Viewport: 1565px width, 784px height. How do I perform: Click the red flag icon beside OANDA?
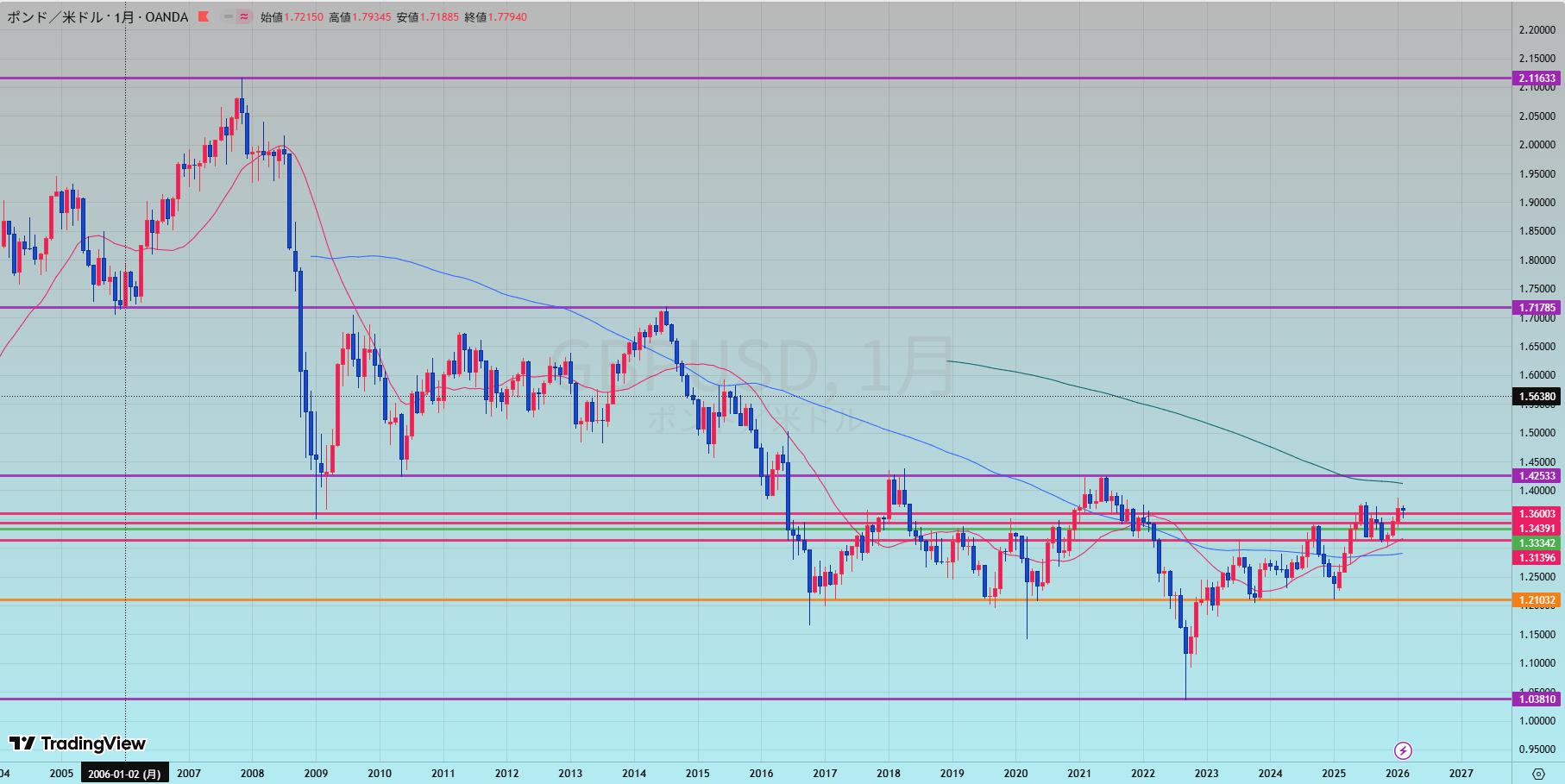204,16
